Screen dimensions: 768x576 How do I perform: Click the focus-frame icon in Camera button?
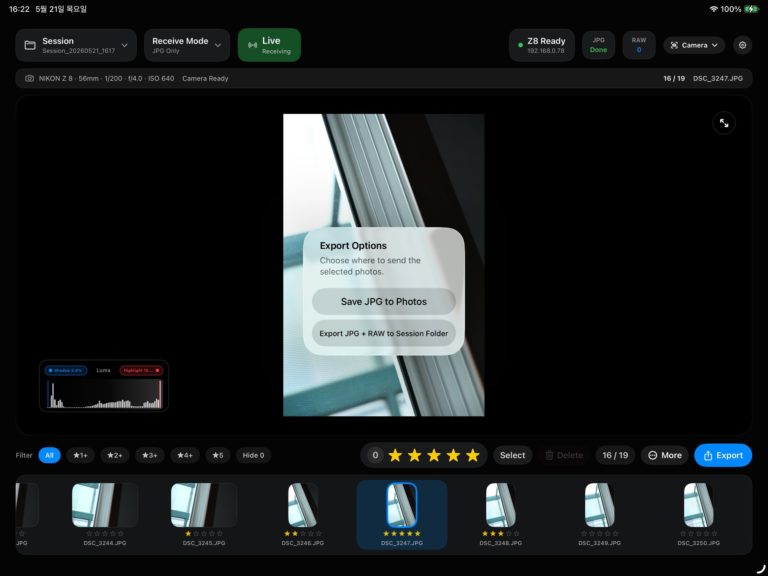pyautogui.click(x=674, y=45)
